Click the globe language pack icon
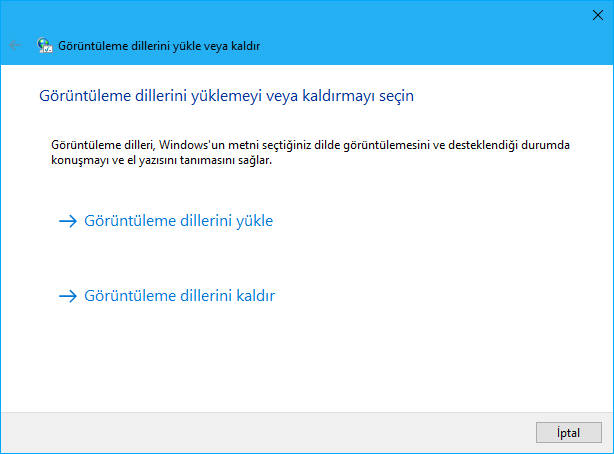Screen dimensions: 614x454 45,45
